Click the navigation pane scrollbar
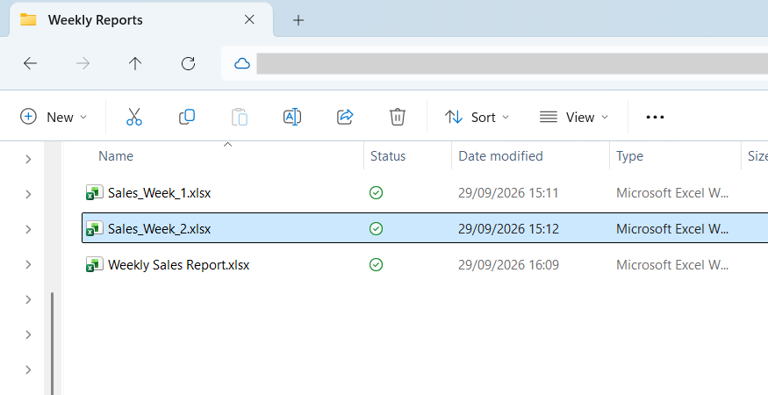 point(52,343)
